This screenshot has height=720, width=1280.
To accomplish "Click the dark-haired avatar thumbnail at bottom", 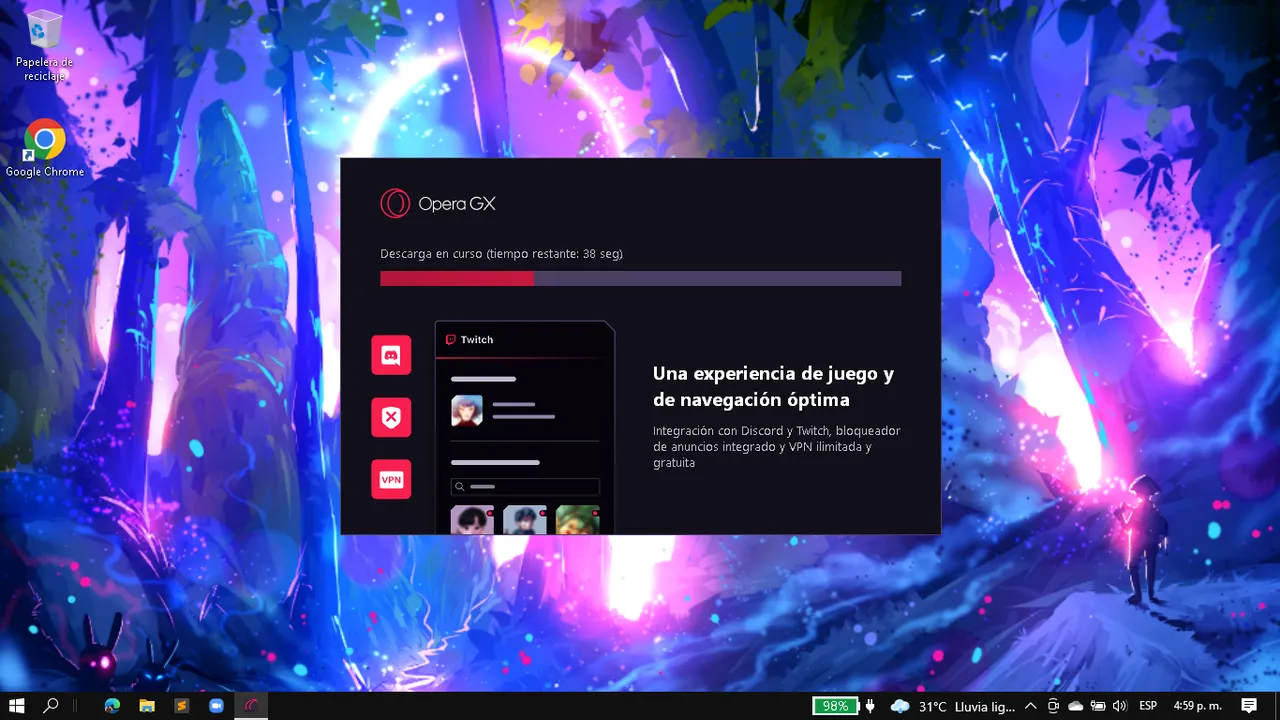I will (x=472, y=520).
